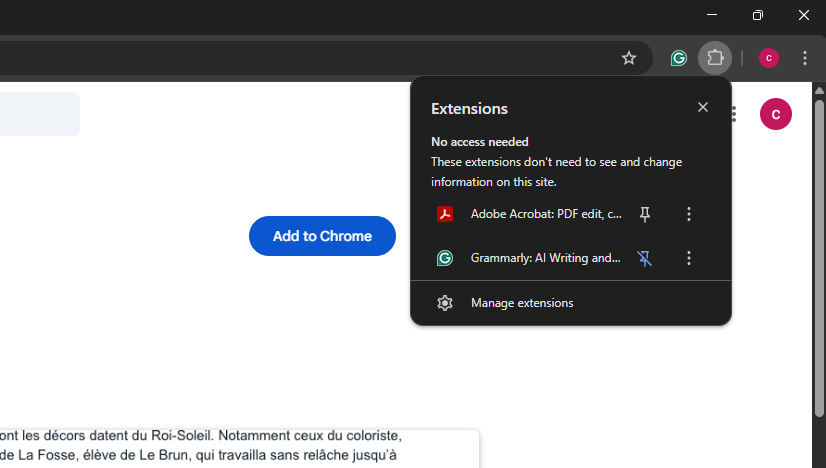Screen dimensions: 826x468
Task: Select the Adobe Acrobat: PDF edit entry
Action: [546, 214]
